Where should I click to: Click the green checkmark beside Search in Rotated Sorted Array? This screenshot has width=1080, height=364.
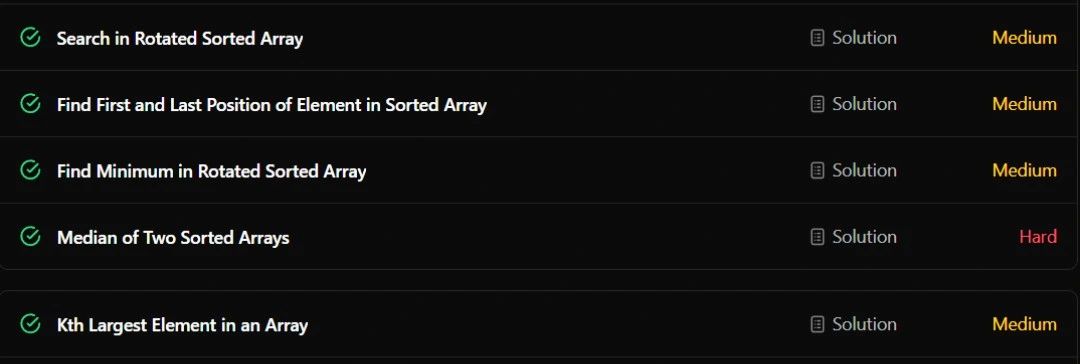click(30, 38)
